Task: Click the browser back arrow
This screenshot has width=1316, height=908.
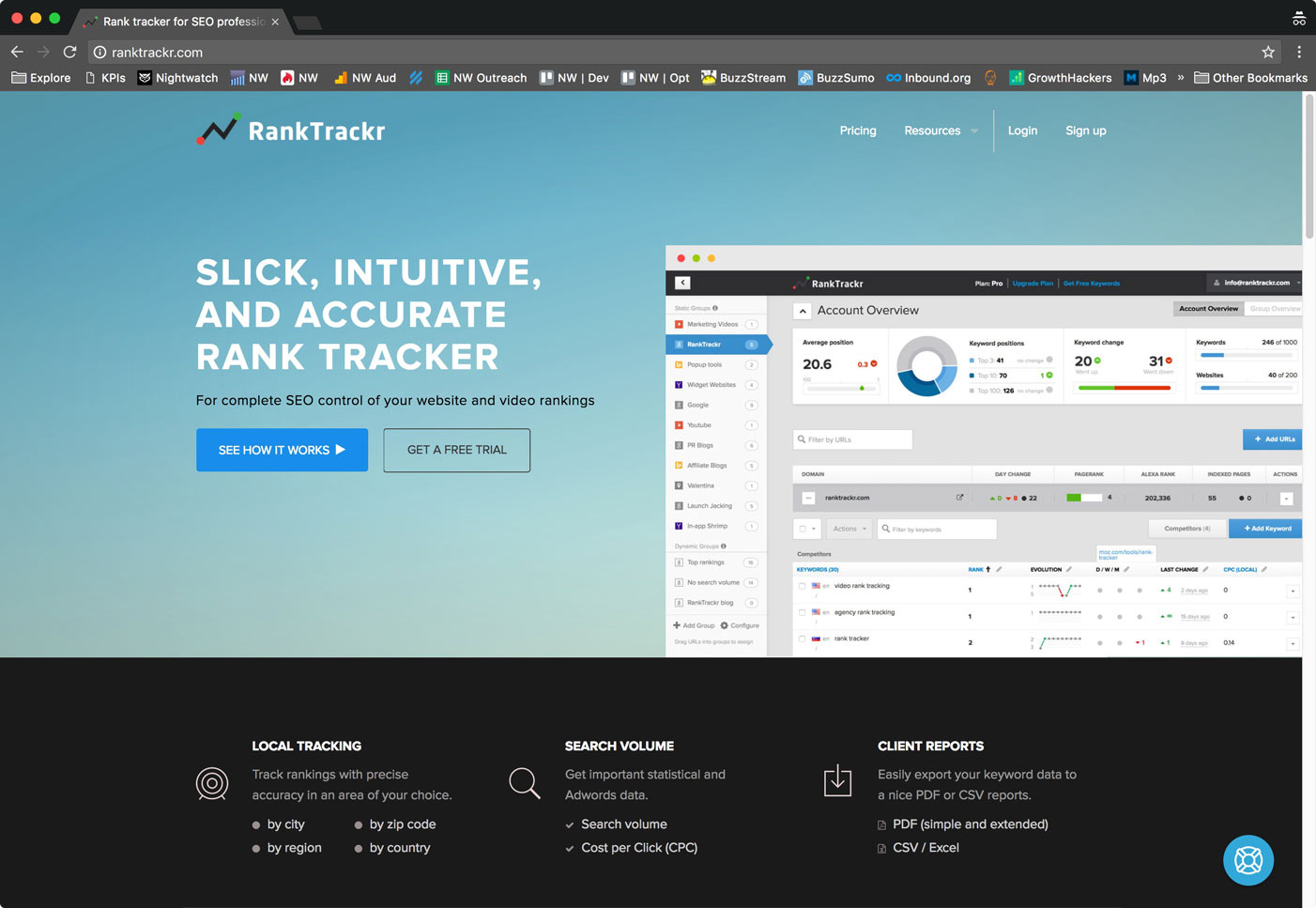Action: tap(17, 53)
